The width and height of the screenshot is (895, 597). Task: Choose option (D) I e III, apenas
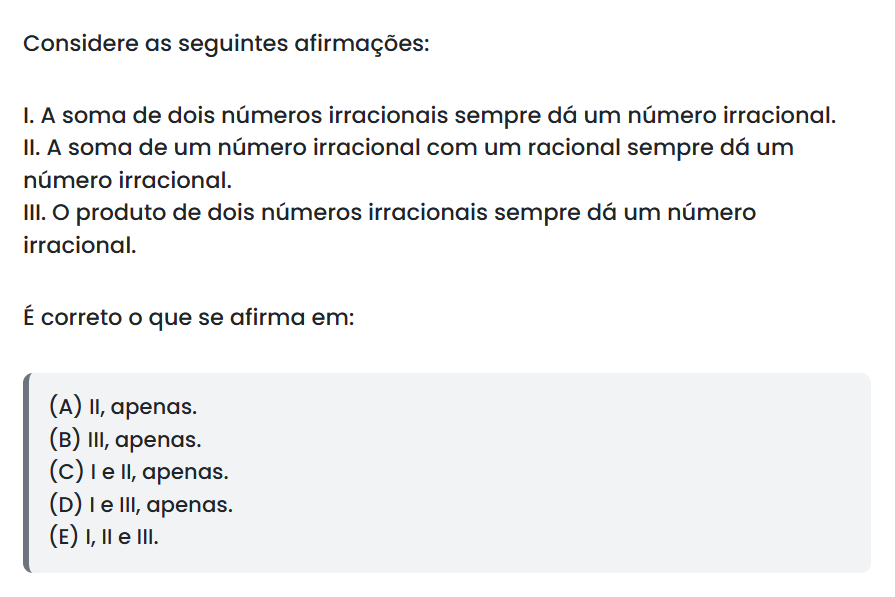pos(140,504)
